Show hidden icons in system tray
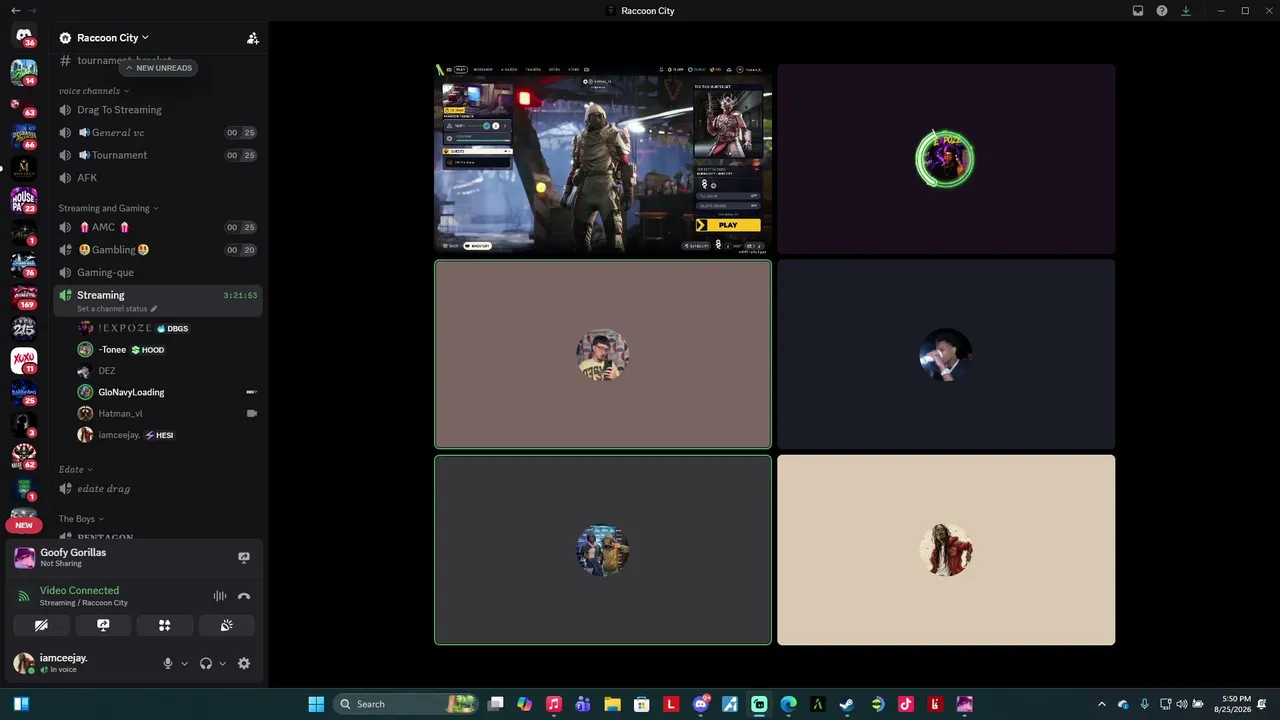Image resolution: width=1280 pixels, height=720 pixels. [x=1102, y=704]
